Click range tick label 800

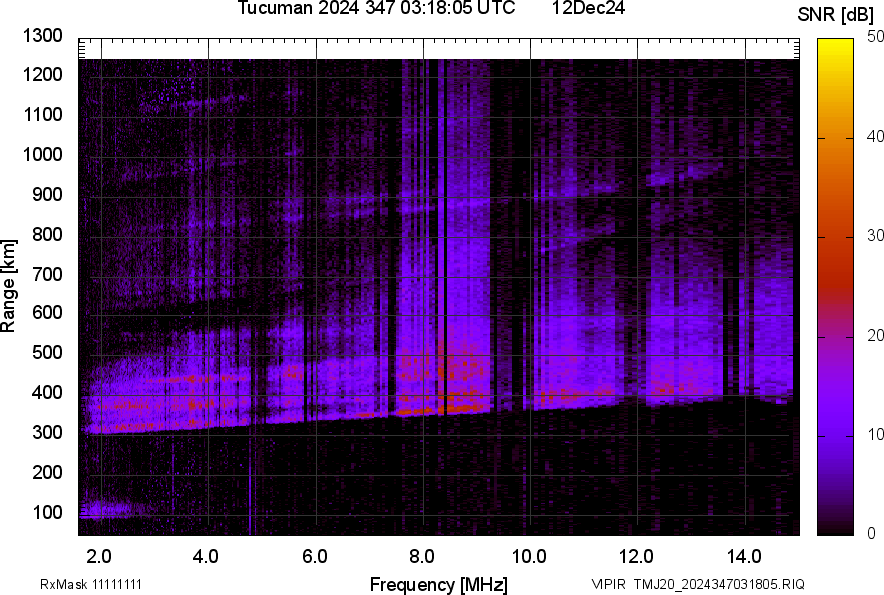click(47, 234)
